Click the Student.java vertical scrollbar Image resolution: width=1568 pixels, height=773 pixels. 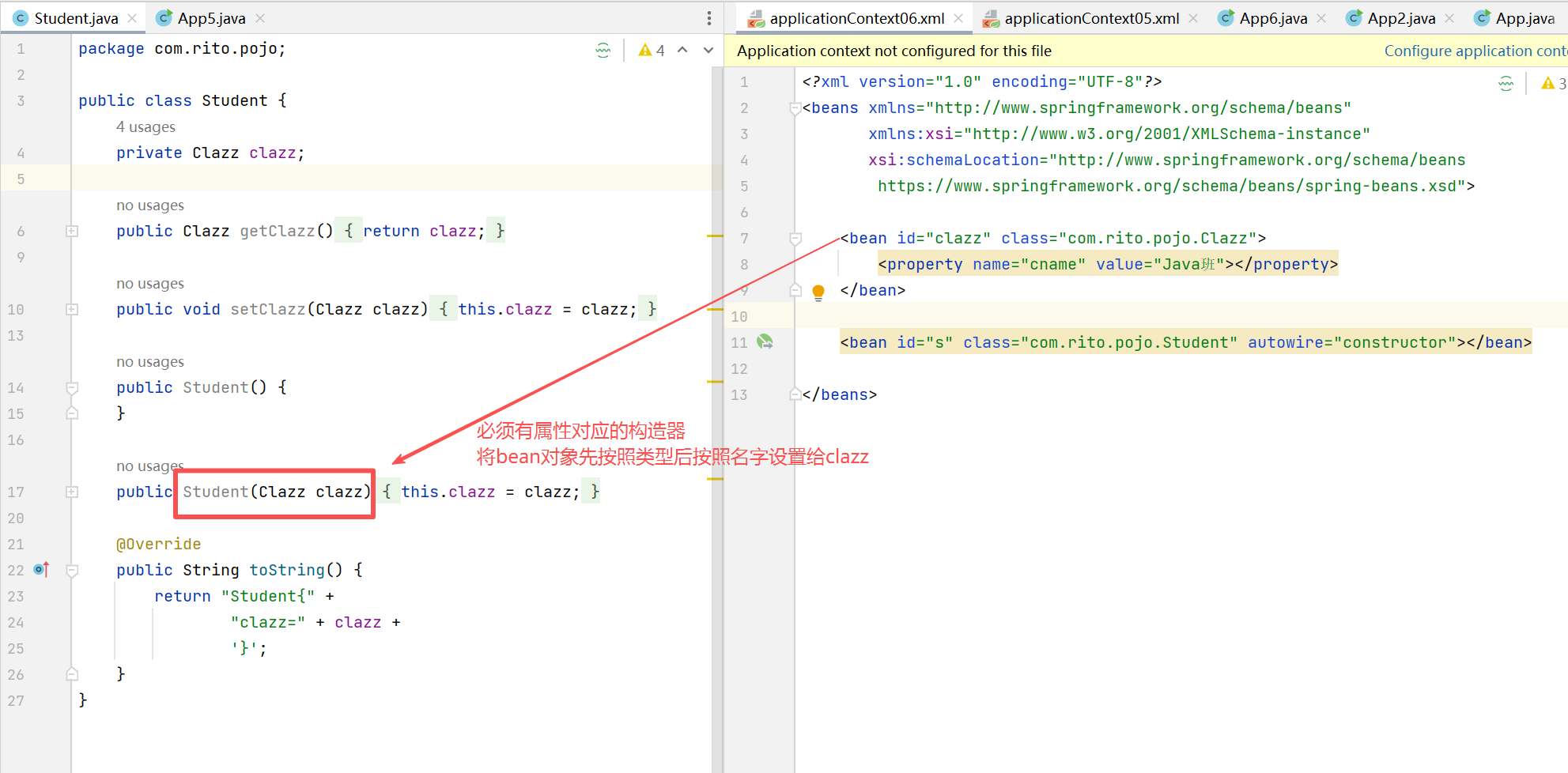(717, 419)
